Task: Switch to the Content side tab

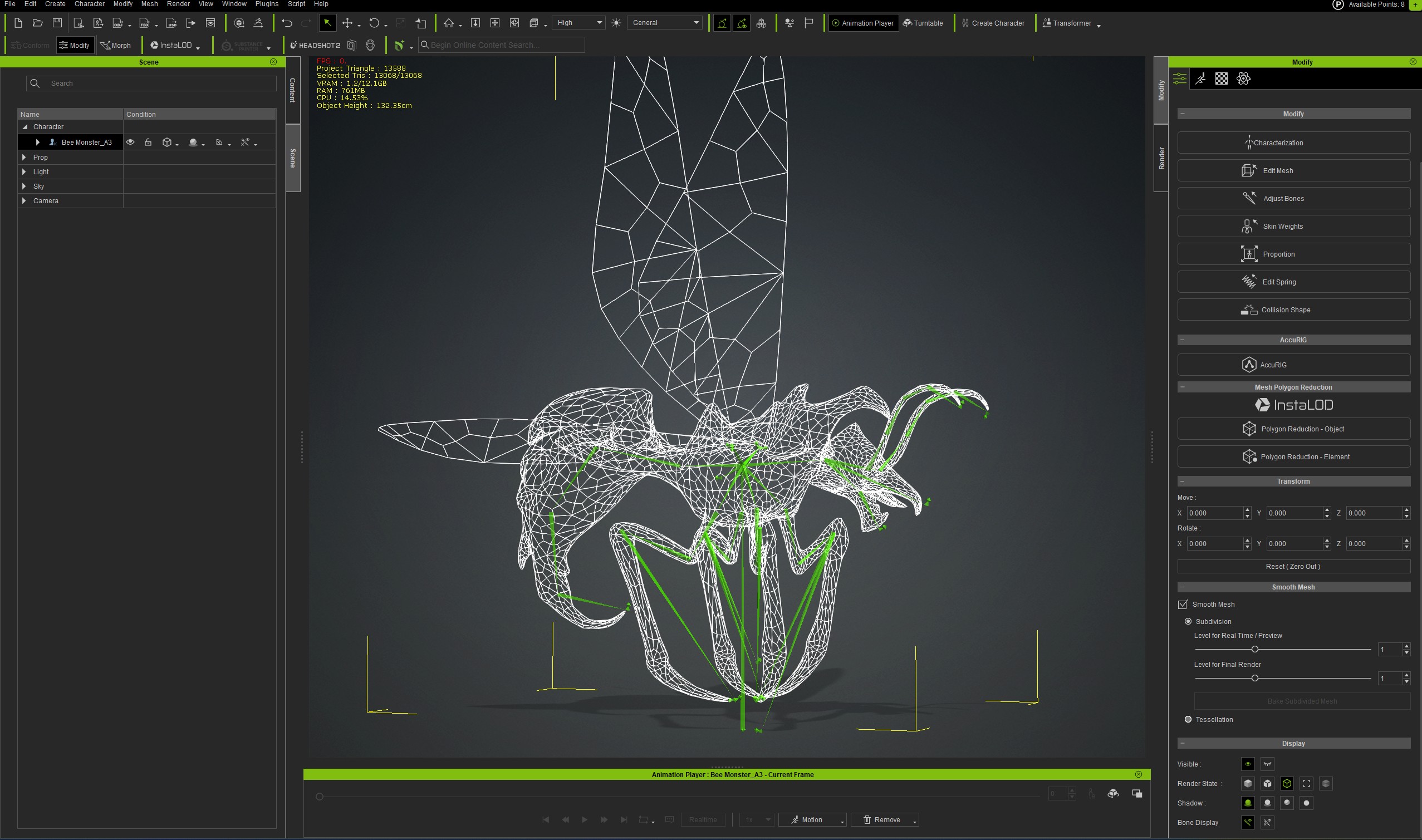Action: 293,90
